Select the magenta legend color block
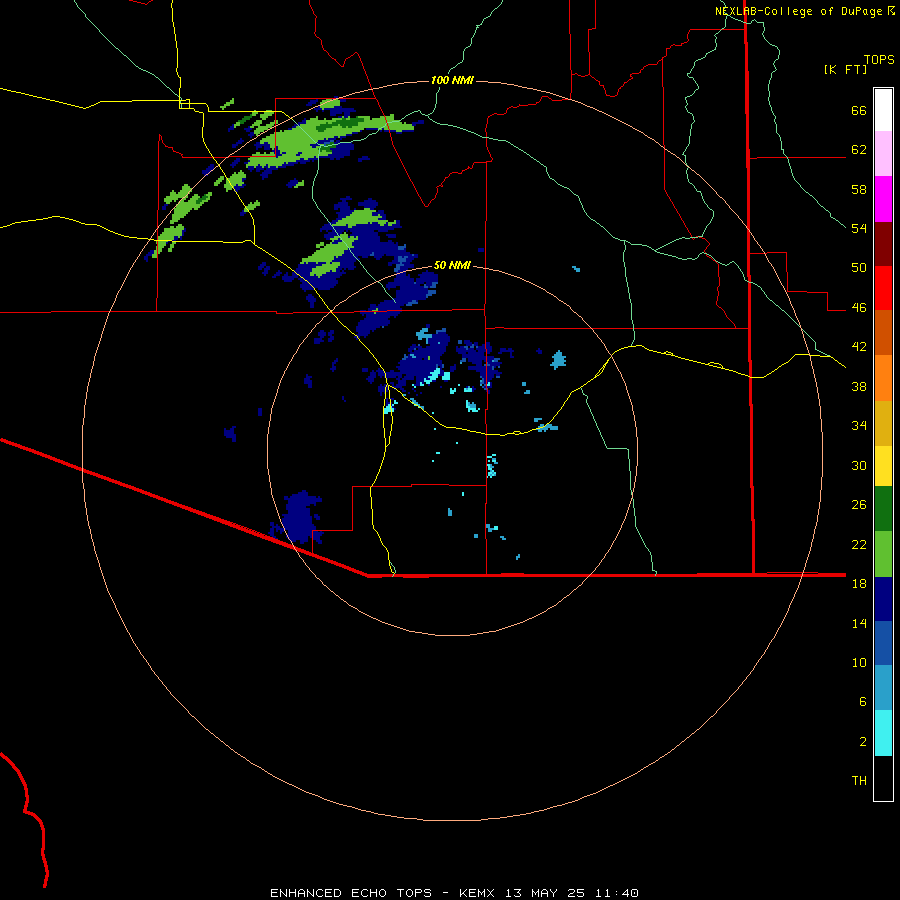 (x=883, y=199)
